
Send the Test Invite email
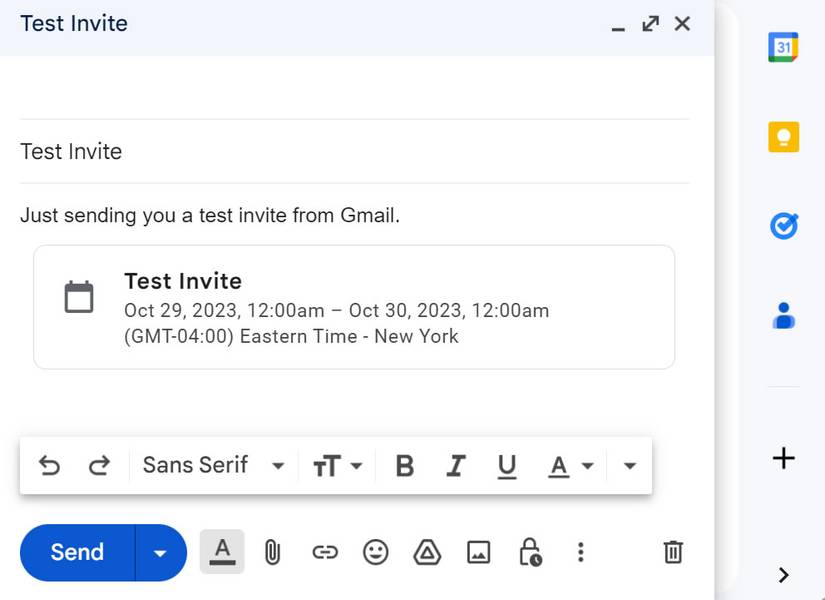(77, 553)
